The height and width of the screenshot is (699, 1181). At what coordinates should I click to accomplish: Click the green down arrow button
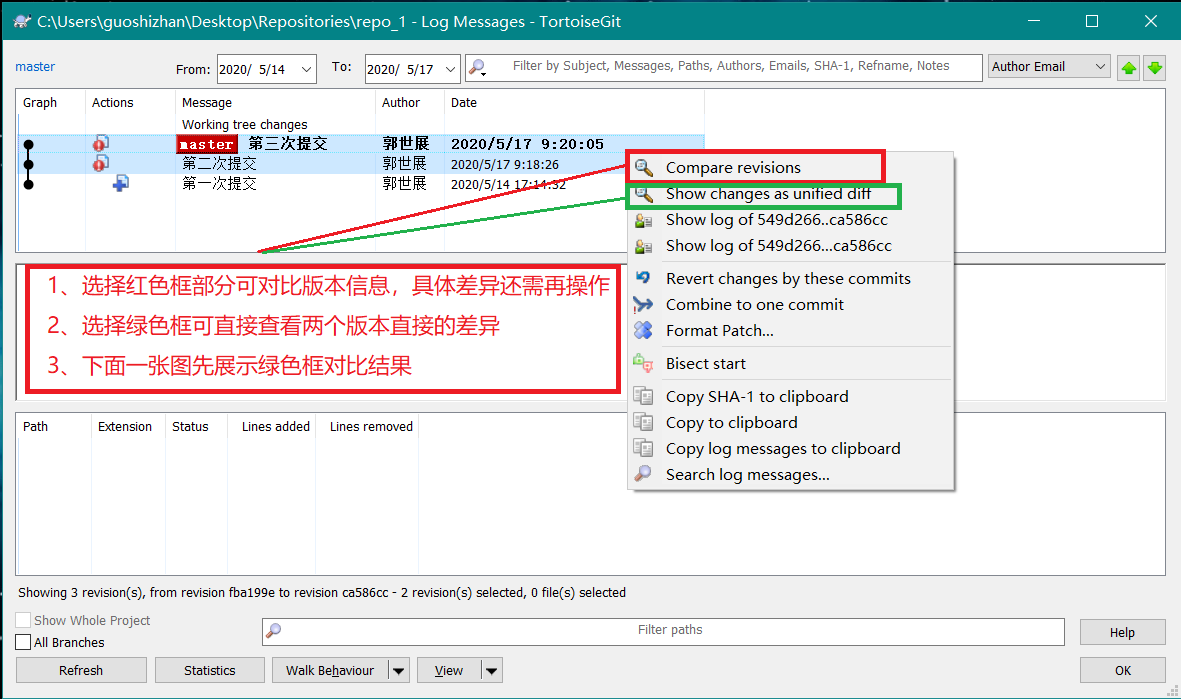pos(1155,68)
